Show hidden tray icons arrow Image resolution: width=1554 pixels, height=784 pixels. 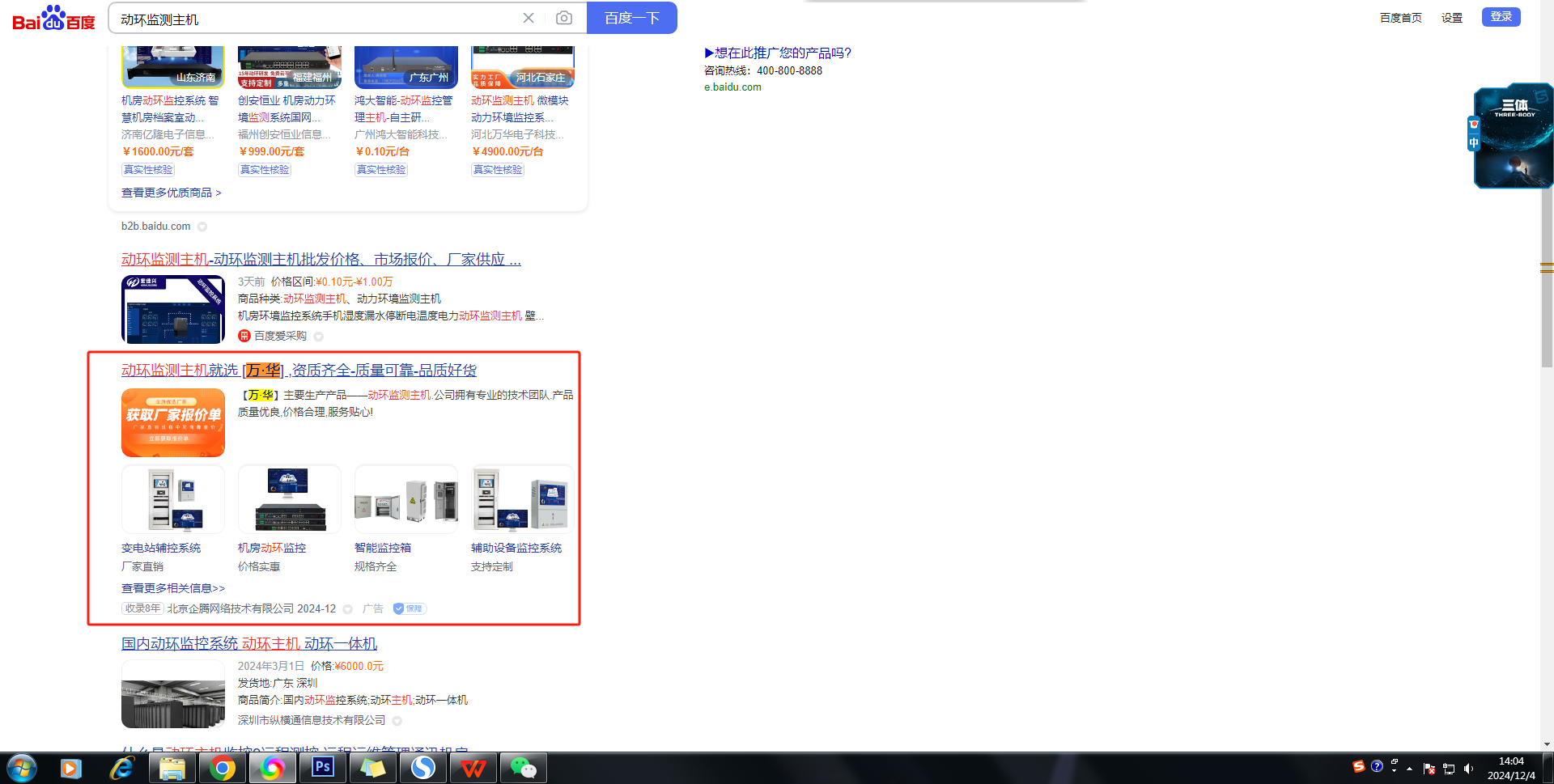coord(1410,769)
